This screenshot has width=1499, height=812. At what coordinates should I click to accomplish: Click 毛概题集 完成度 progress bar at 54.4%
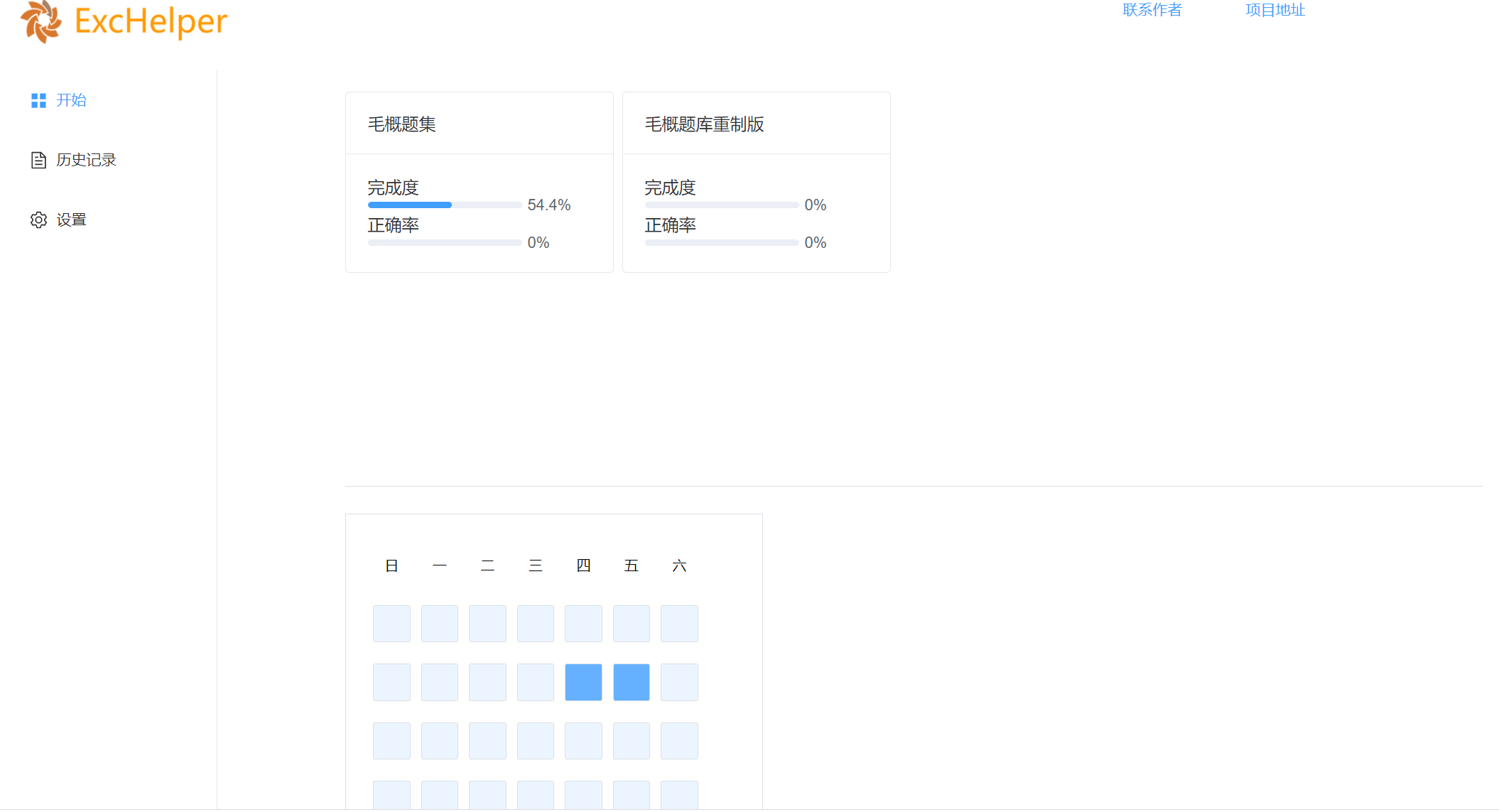click(x=445, y=205)
